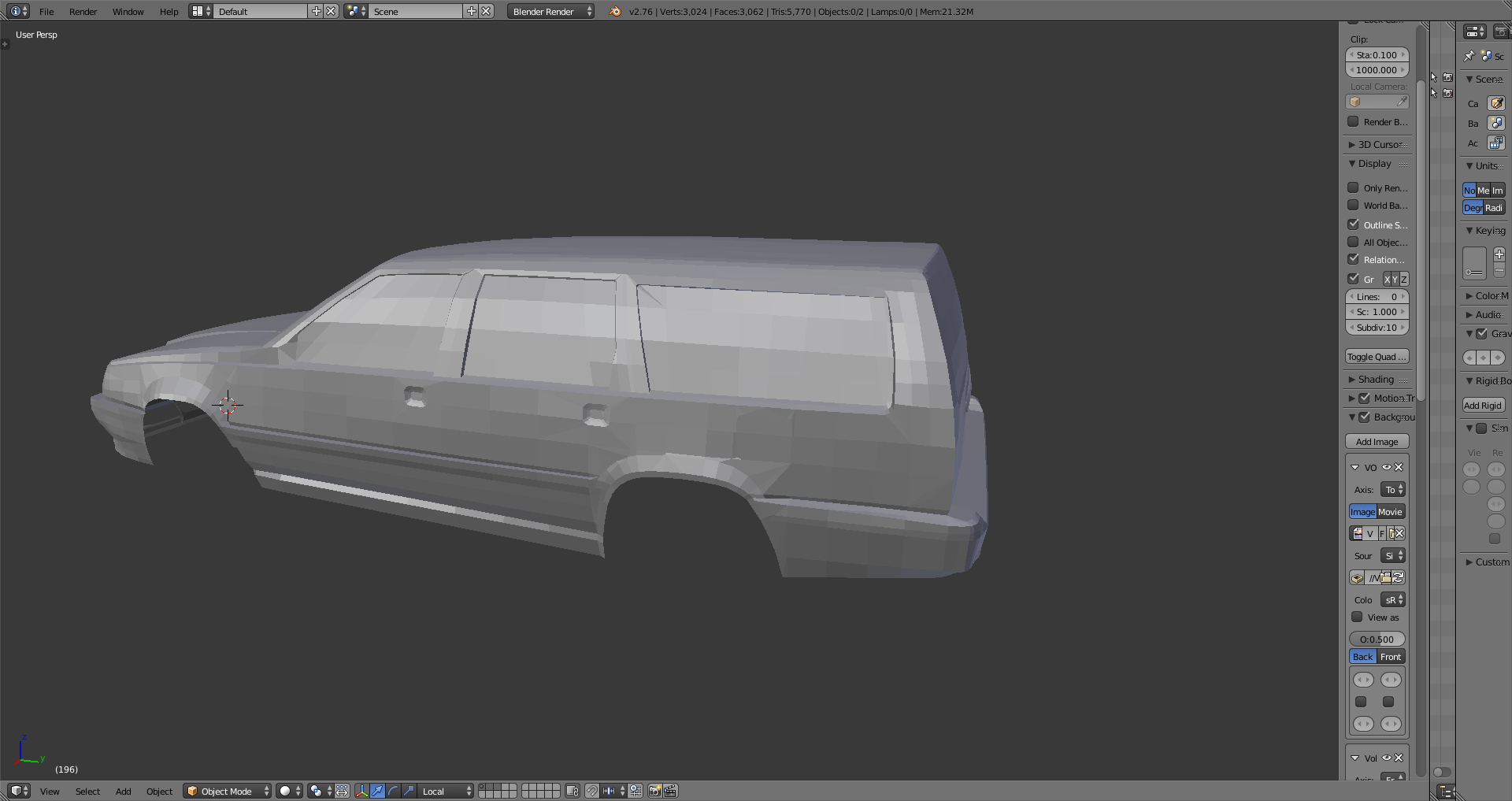Open the Blender Render engine dropdown
This screenshot has height=801, width=1512.
[550, 11]
